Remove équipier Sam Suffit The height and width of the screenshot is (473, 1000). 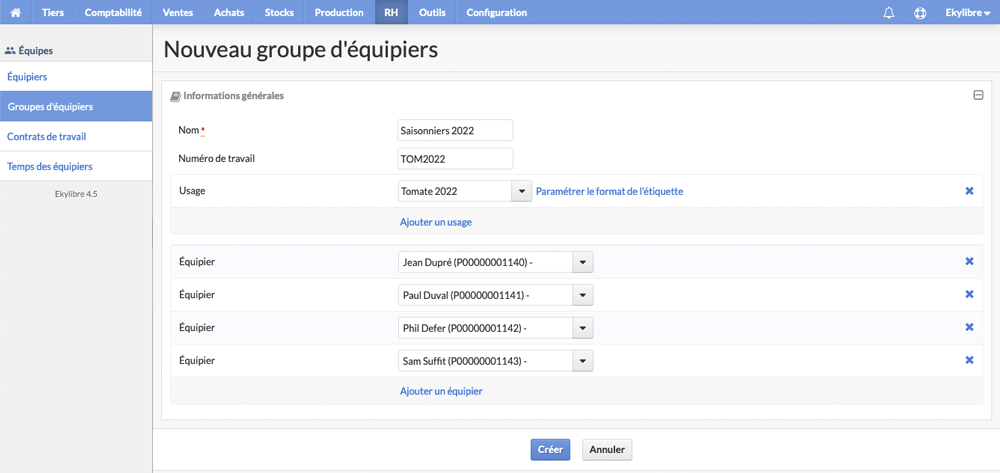[x=969, y=360]
